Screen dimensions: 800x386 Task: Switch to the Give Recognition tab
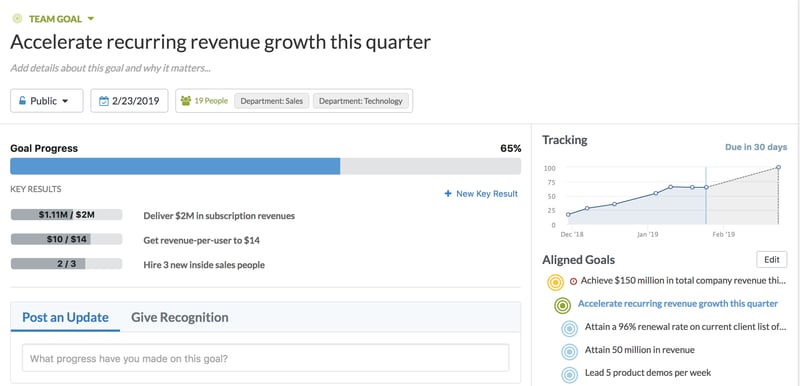(x=180, y=317)
